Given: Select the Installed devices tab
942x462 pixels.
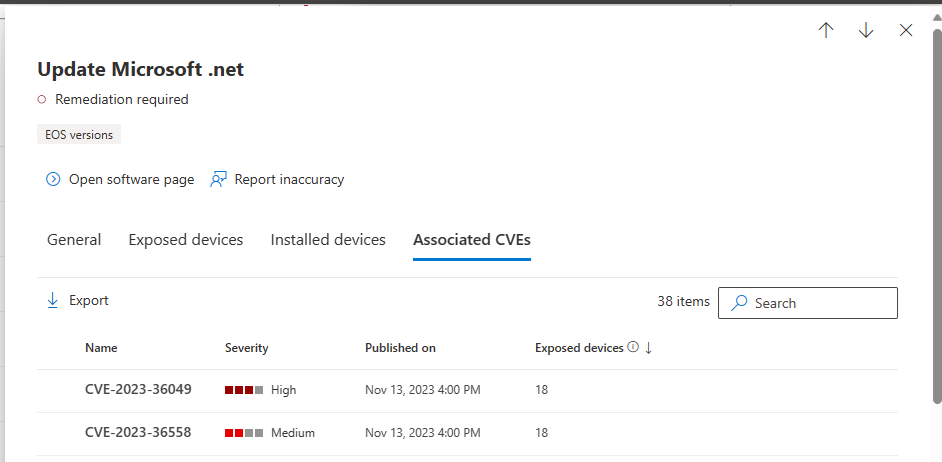Looking at the screenshot, I should (328, 240).
